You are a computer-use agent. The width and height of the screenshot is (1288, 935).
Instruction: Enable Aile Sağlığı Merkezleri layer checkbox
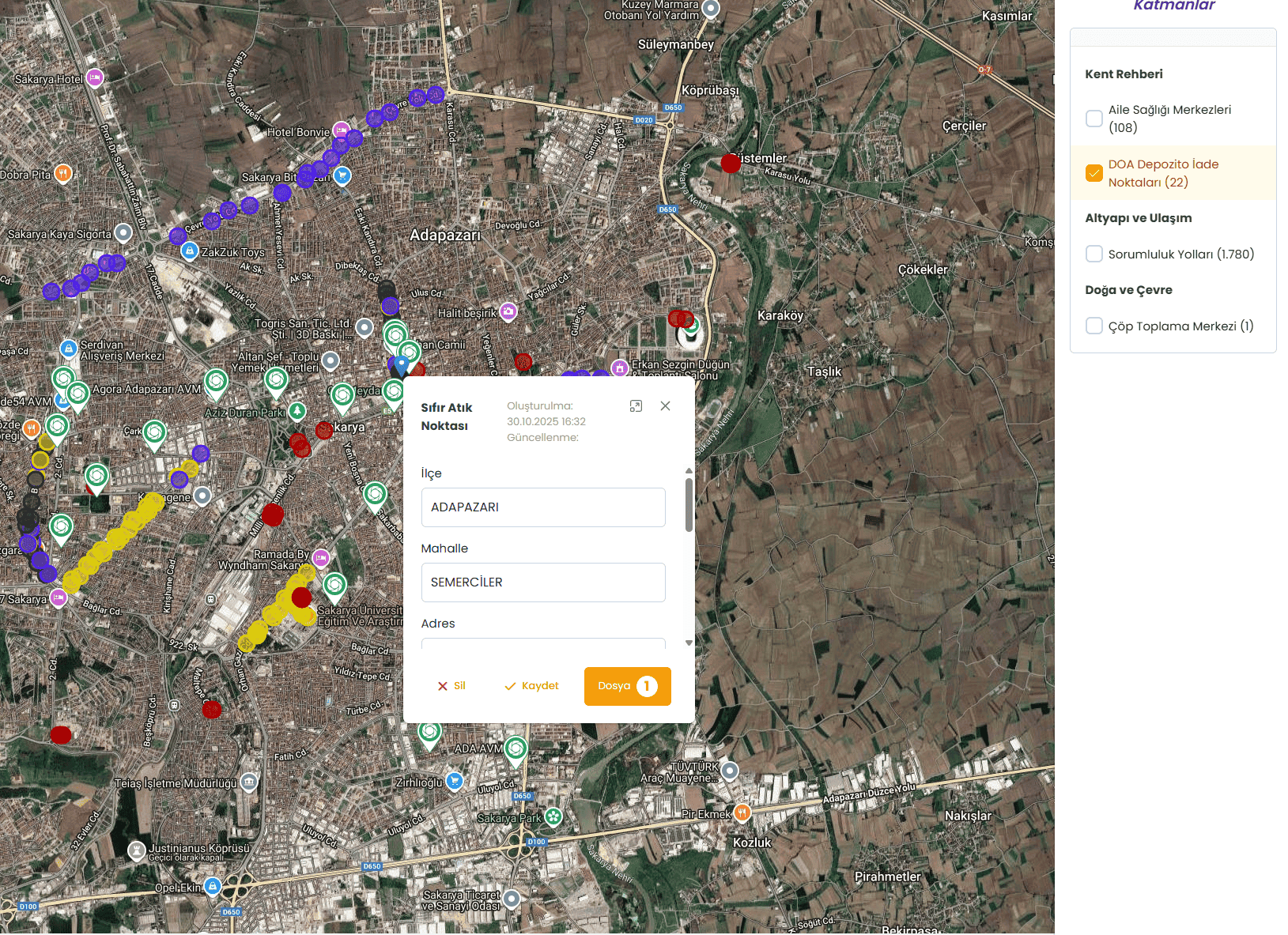[x=1094, y=119]
